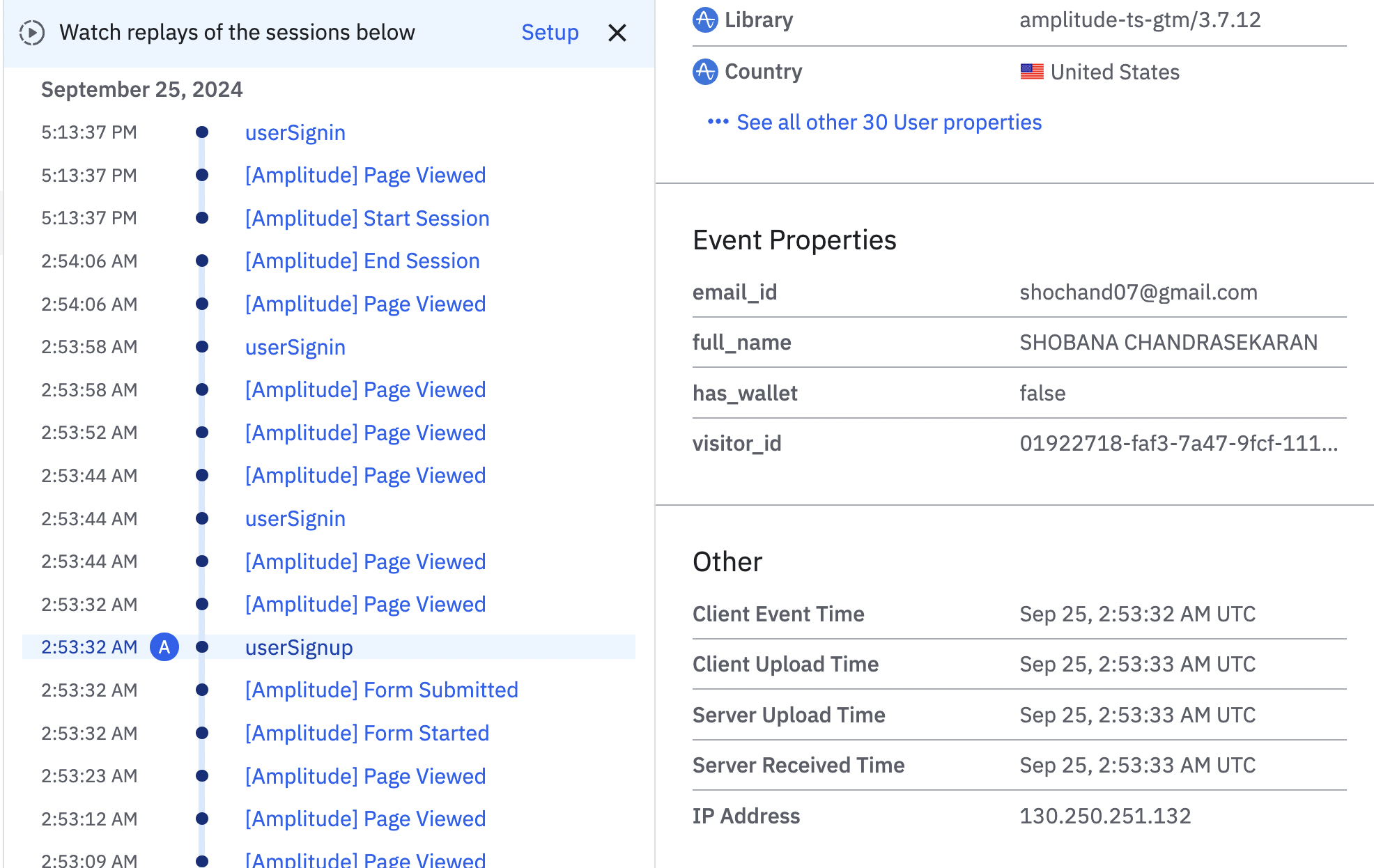Click the Amplitude icon beside Country
Screen dimensions: 1374x868
click(x=705, y=72)
